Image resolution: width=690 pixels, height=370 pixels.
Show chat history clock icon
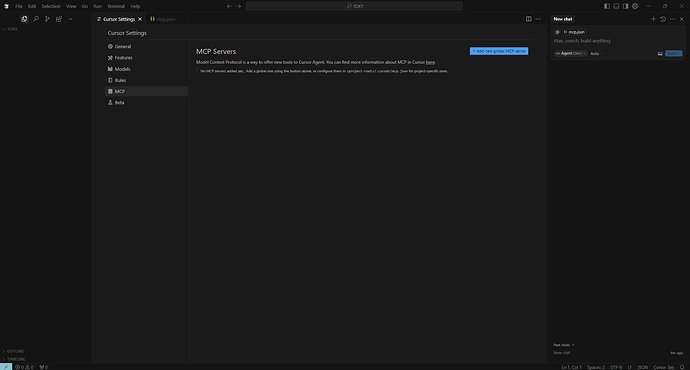click(x=663, y=19)
